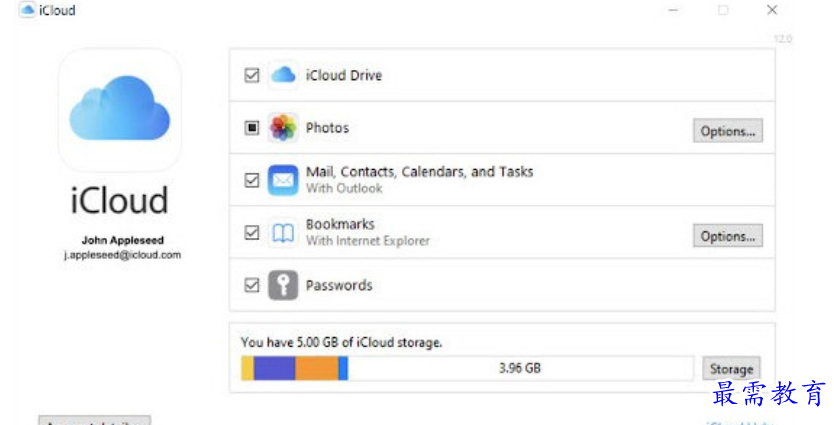Click the Photos flower icon
Screen dimensions: 834x425
click(x=283, y=128)
